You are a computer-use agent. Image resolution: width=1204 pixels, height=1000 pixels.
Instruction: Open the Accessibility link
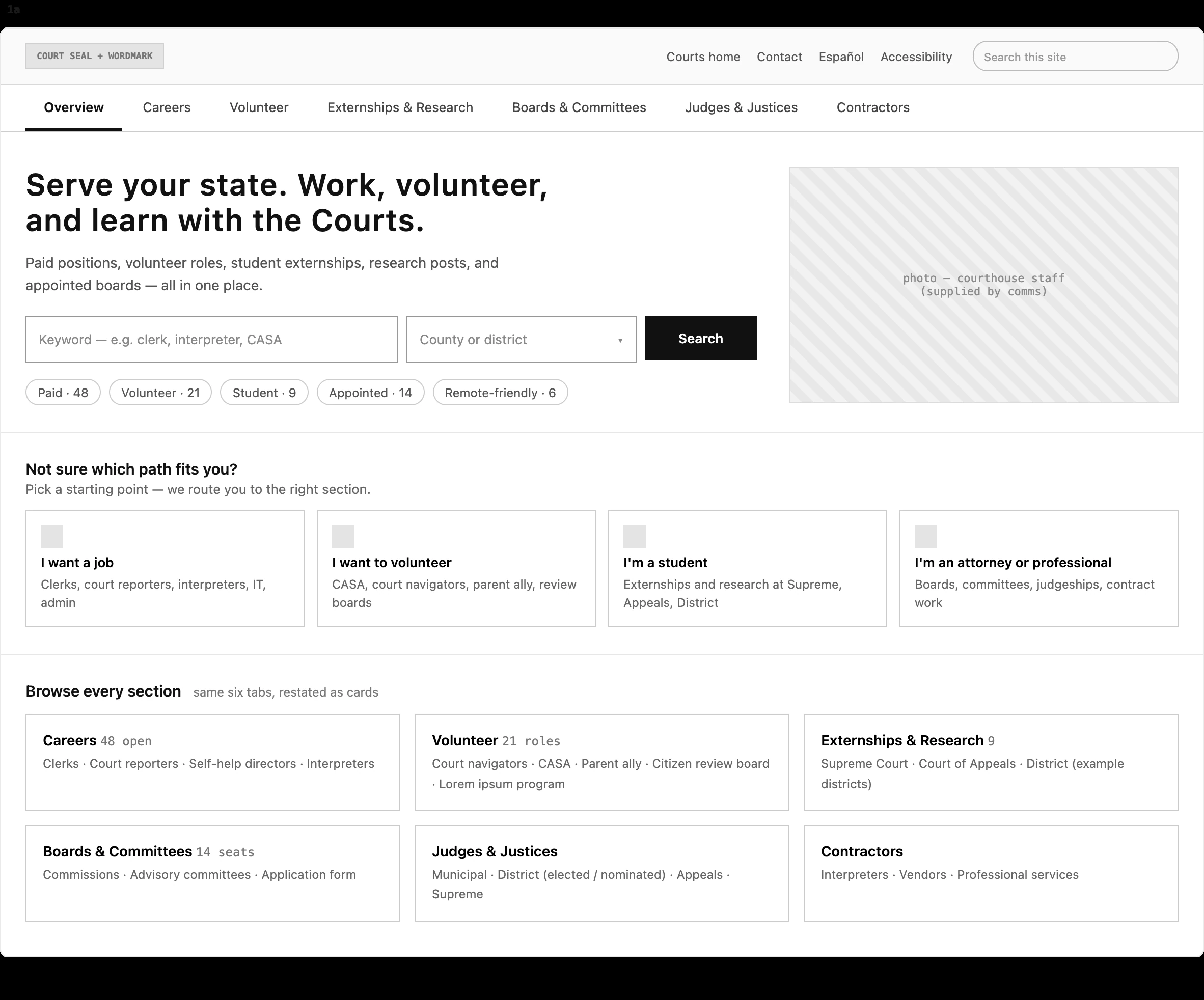(916, 57)
